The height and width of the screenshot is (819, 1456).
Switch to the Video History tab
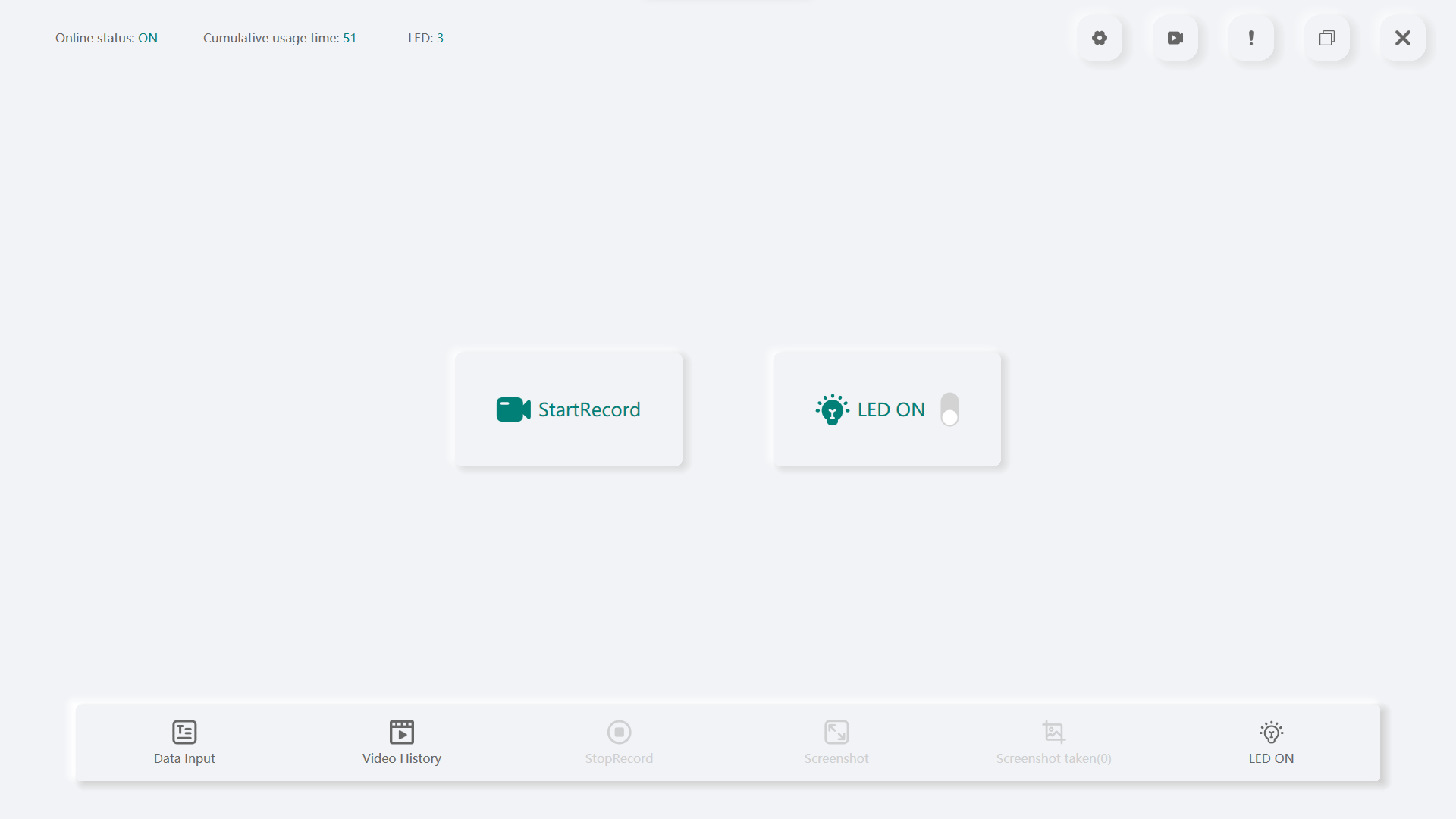[x=401, y=742]
